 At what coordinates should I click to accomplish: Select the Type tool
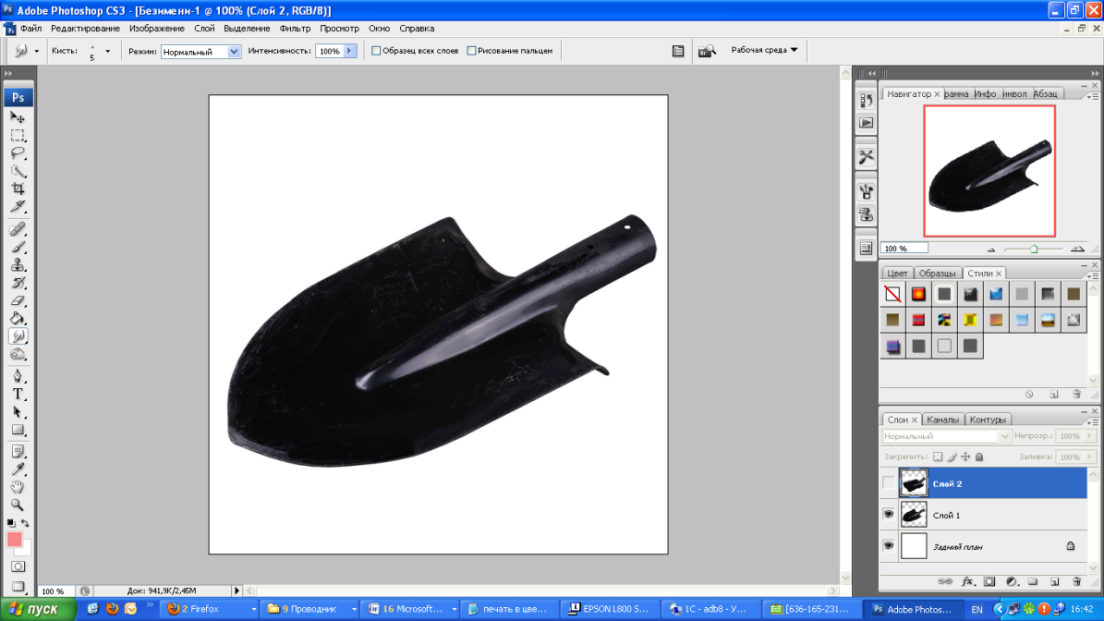[18, 394]
